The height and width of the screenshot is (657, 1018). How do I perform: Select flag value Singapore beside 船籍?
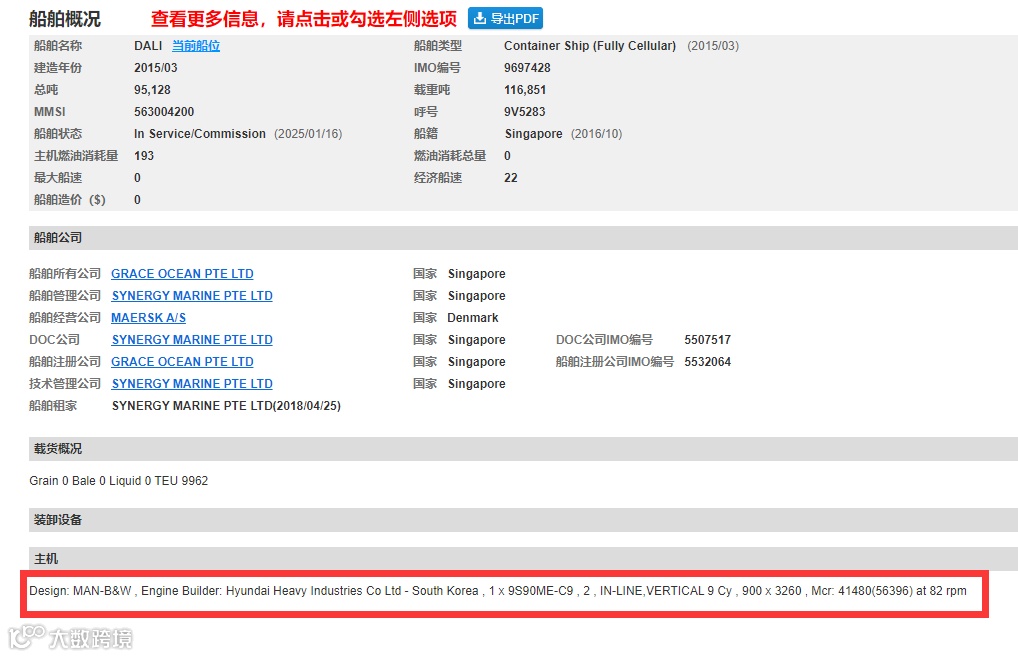[534, 134]
